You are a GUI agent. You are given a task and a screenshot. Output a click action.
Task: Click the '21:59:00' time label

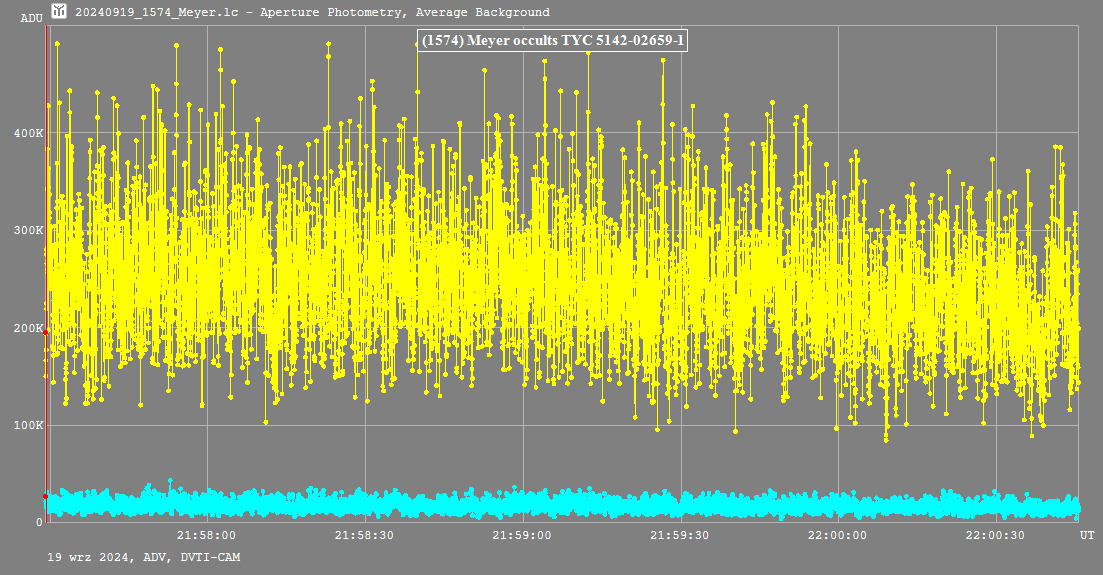pos(521,536)
